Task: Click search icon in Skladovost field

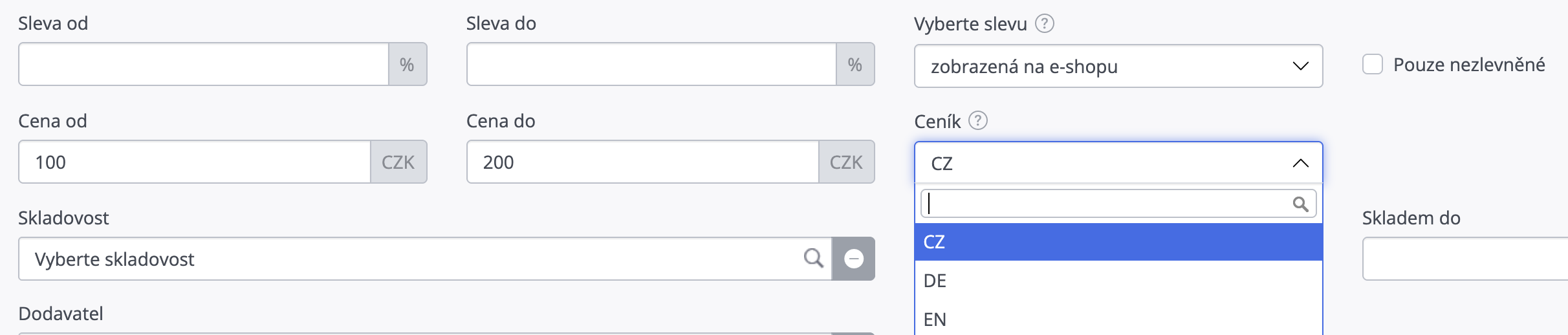Action: [813, 258]
